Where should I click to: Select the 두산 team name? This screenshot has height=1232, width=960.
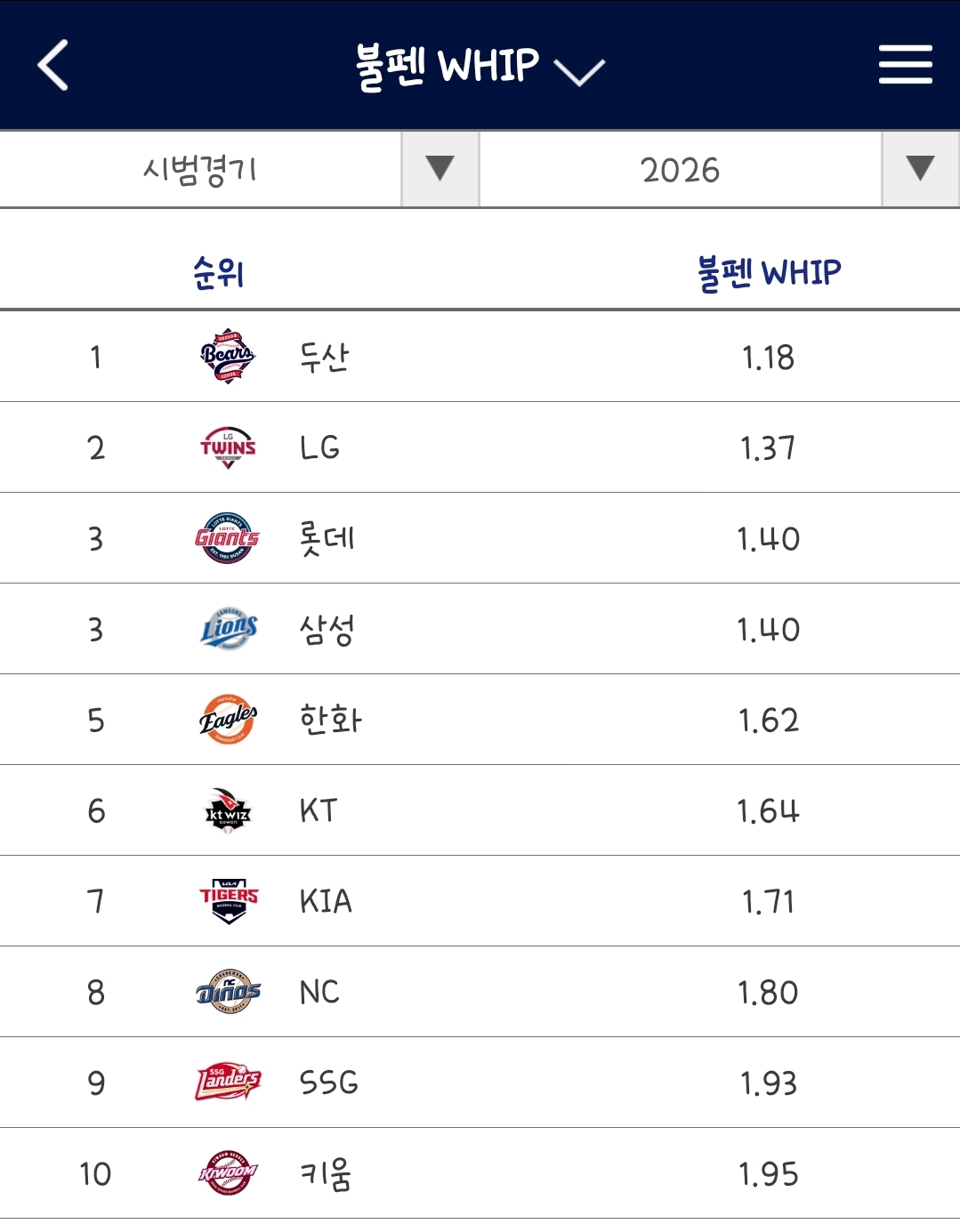(324, 358)
